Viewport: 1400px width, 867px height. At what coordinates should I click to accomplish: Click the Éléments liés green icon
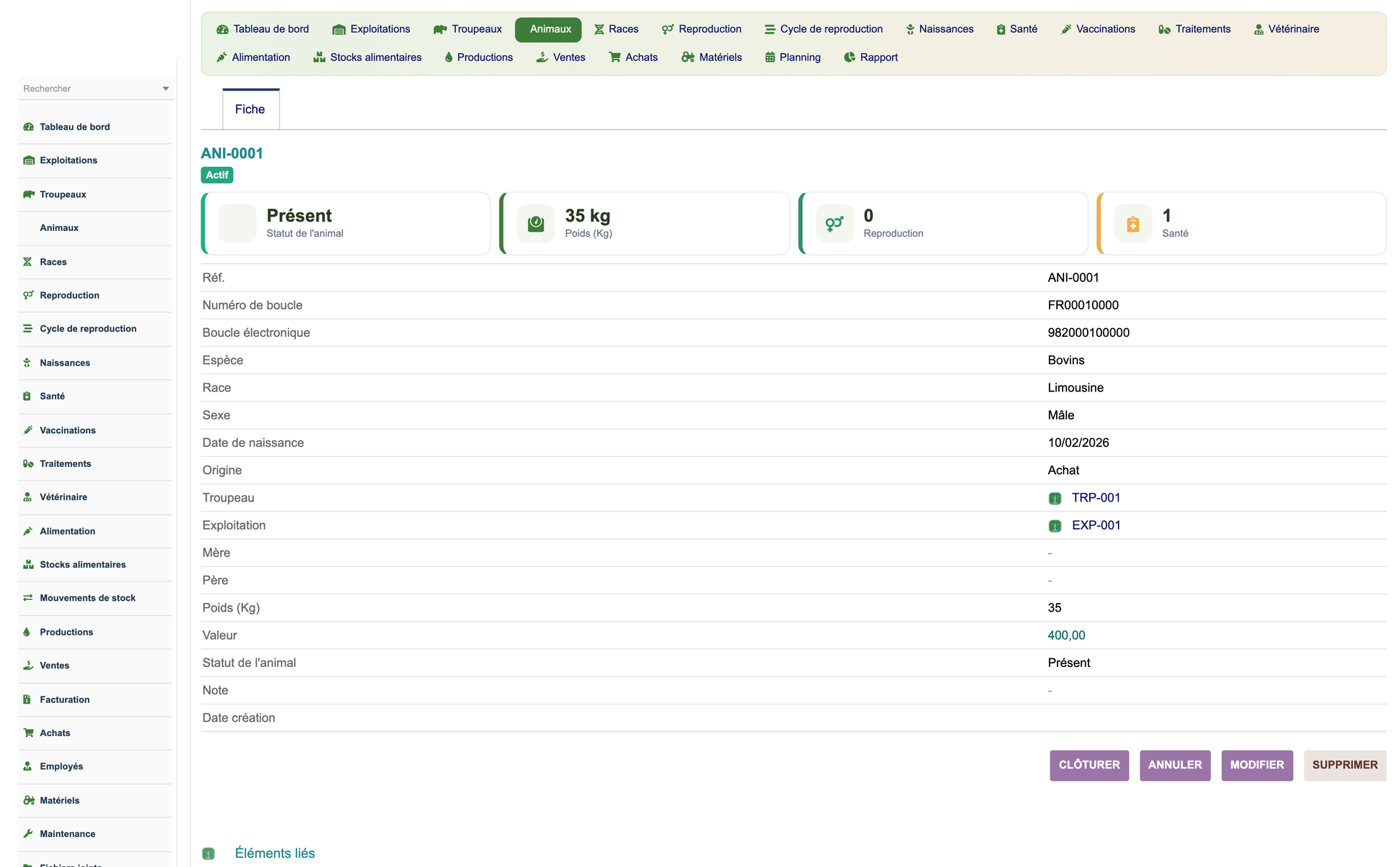coord(209,853)
